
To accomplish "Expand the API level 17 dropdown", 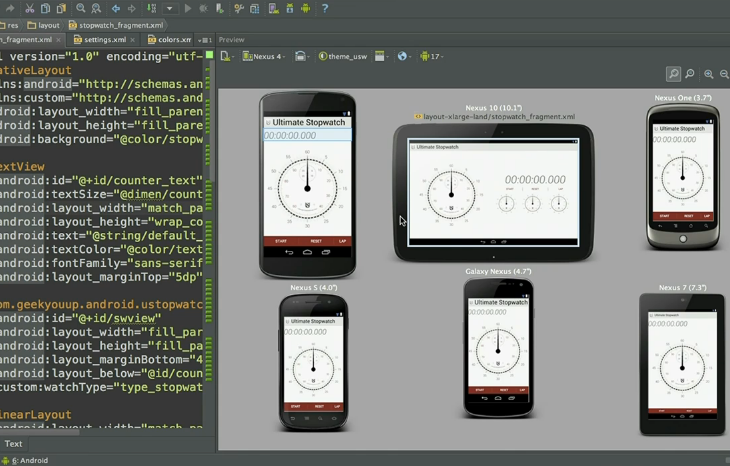I will pyautogui.click(x=432, y=56).
